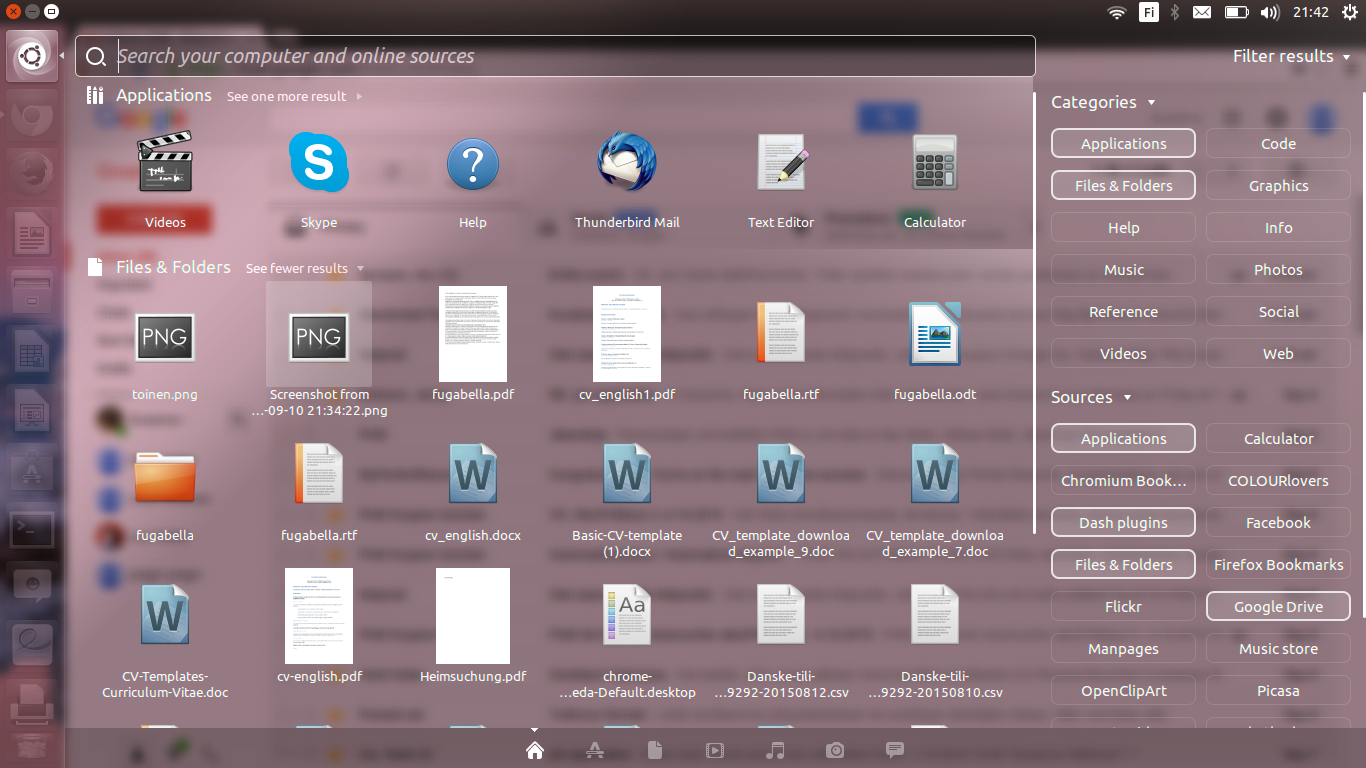
Task: Collapse the Sources filter section
Action: click(1091, 397)
